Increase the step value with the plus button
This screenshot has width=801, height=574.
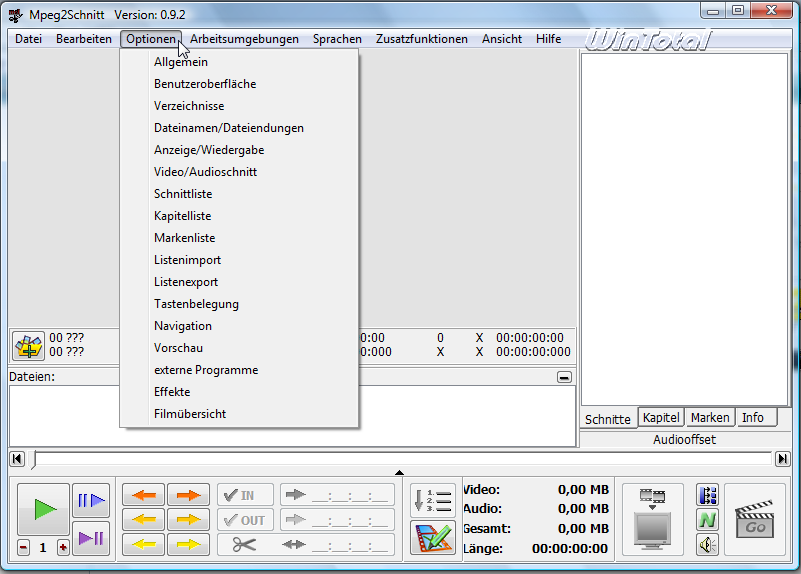(63, 548)
